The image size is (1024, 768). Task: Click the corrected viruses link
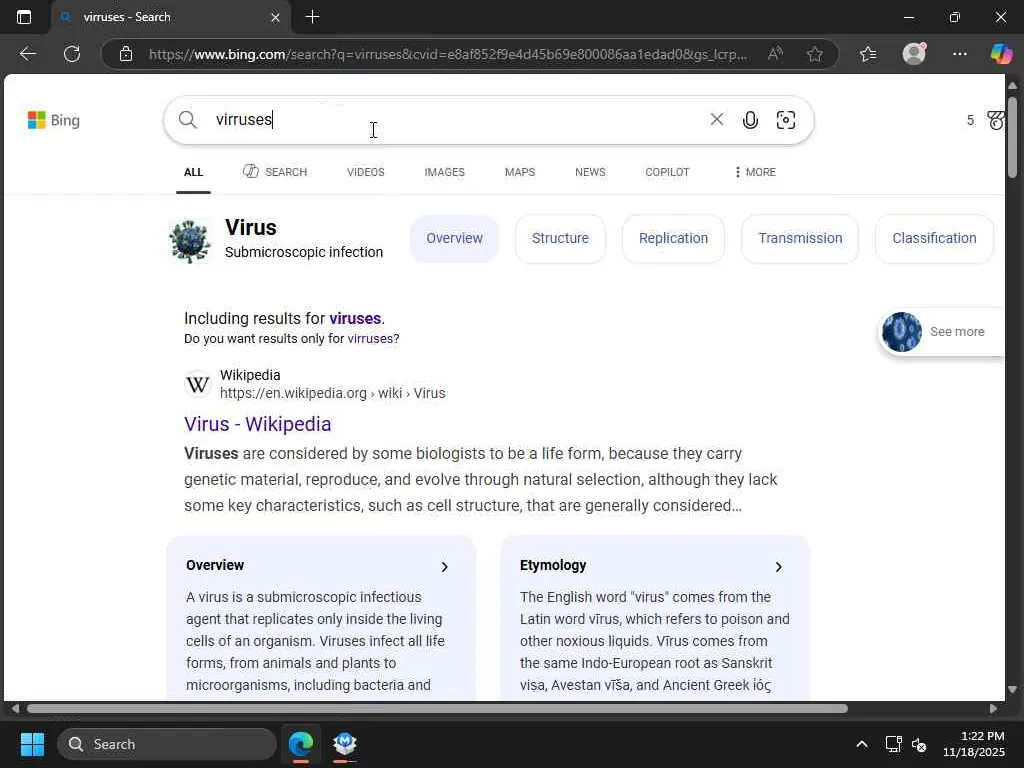[355, 319]
